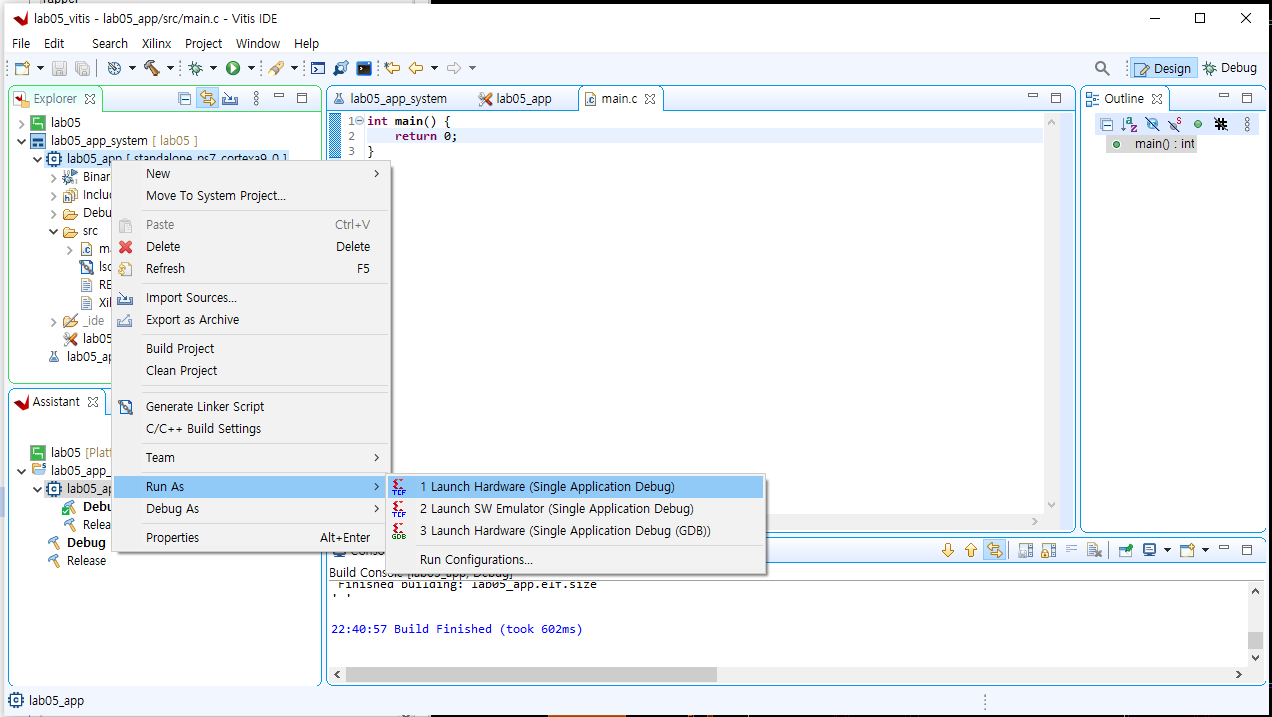Open the Display Selected Console dropdown arrow
The width and height of the screenshot is (1272, 717).
tap(1166, 550)
